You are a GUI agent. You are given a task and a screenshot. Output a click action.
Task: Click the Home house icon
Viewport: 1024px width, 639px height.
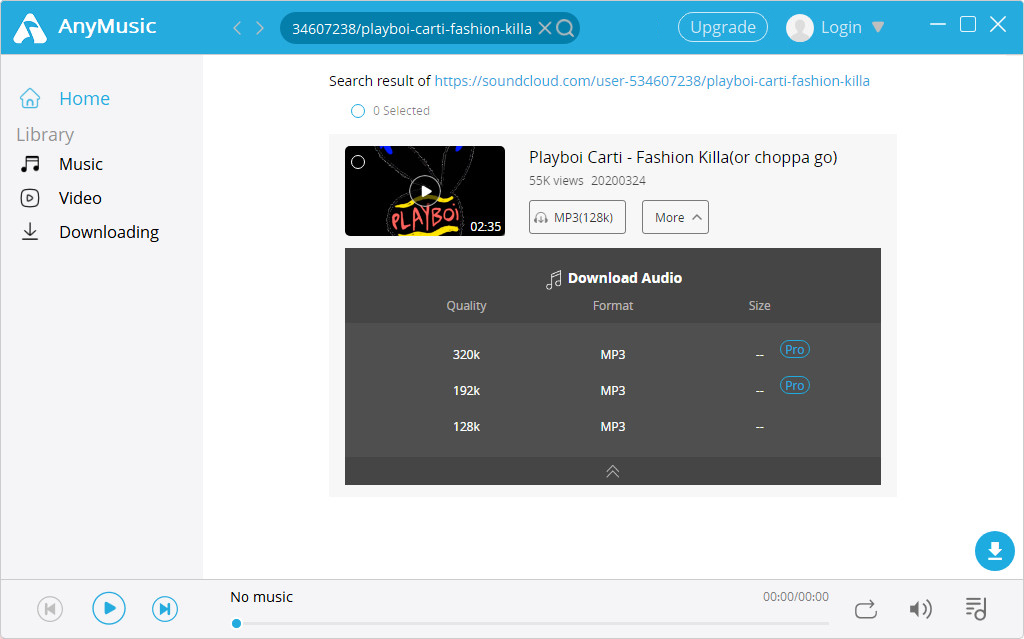(30, 98)
